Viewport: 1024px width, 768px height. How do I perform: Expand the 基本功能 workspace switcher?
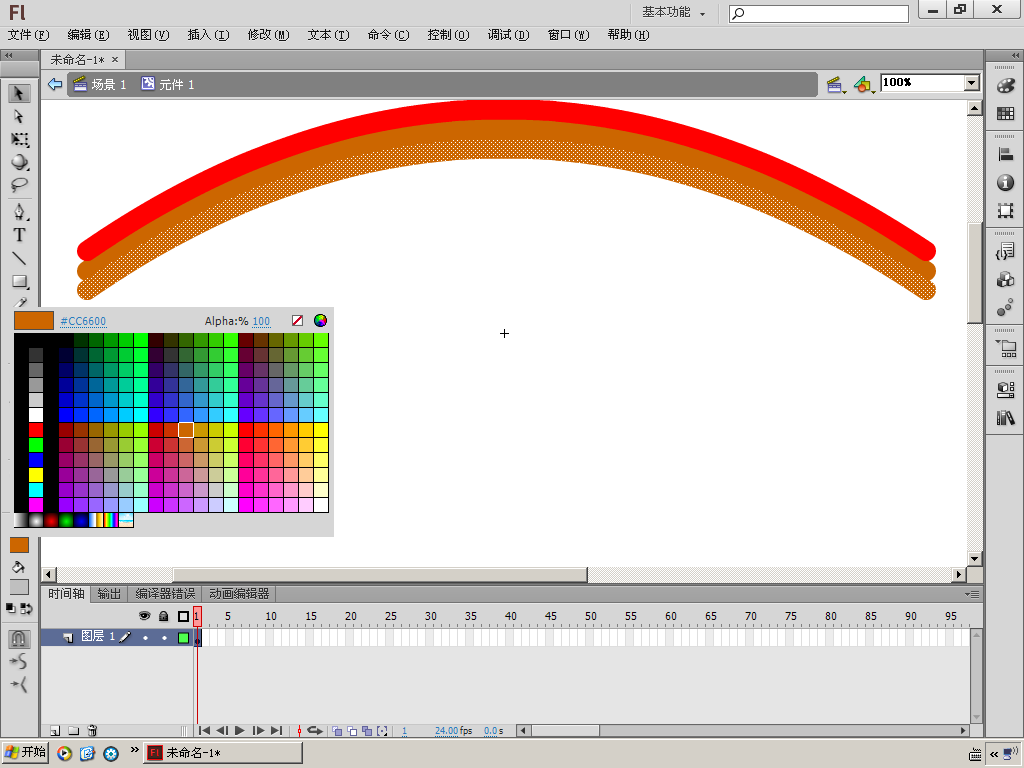673,13
